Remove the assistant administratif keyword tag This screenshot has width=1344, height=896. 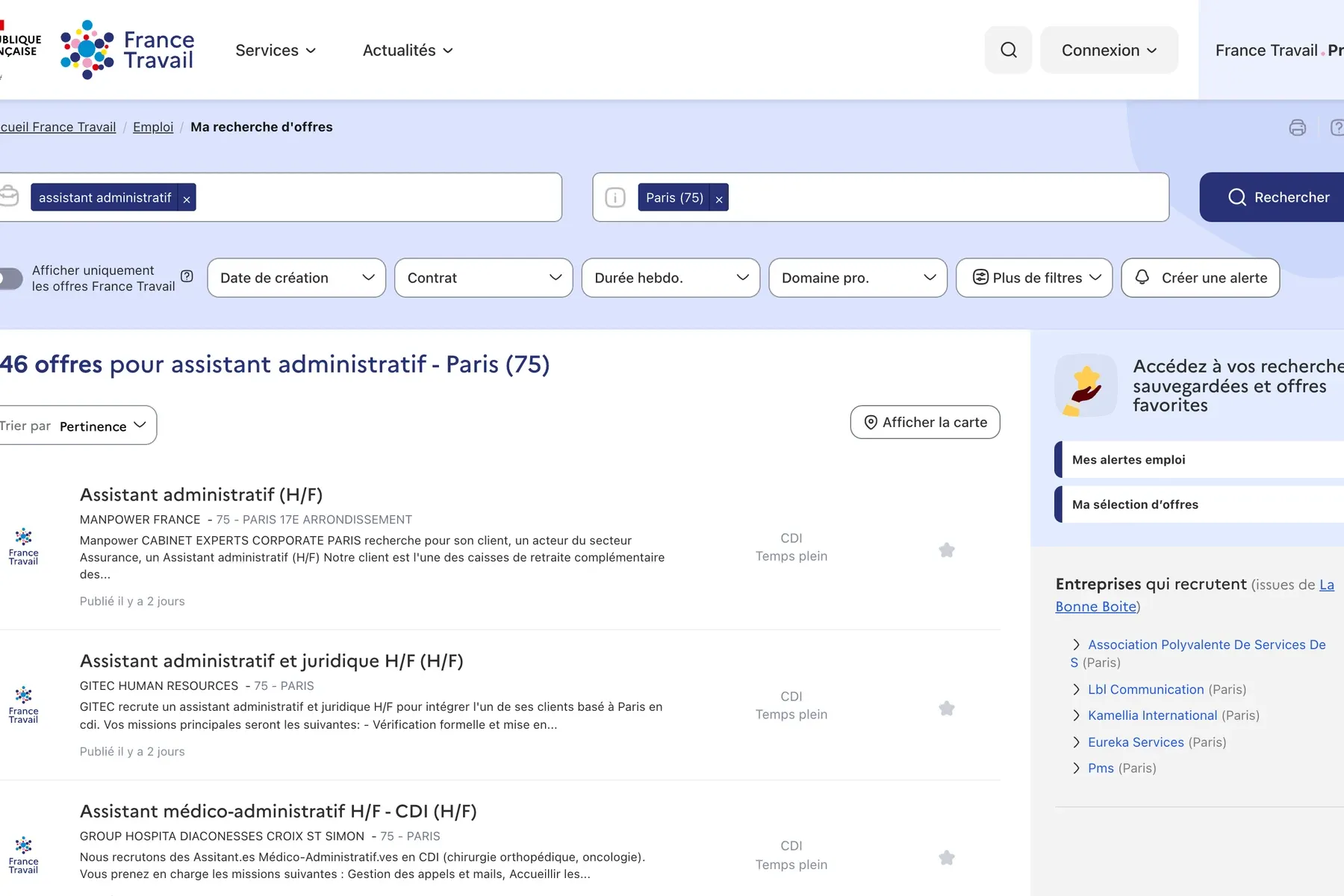point(187,198)
